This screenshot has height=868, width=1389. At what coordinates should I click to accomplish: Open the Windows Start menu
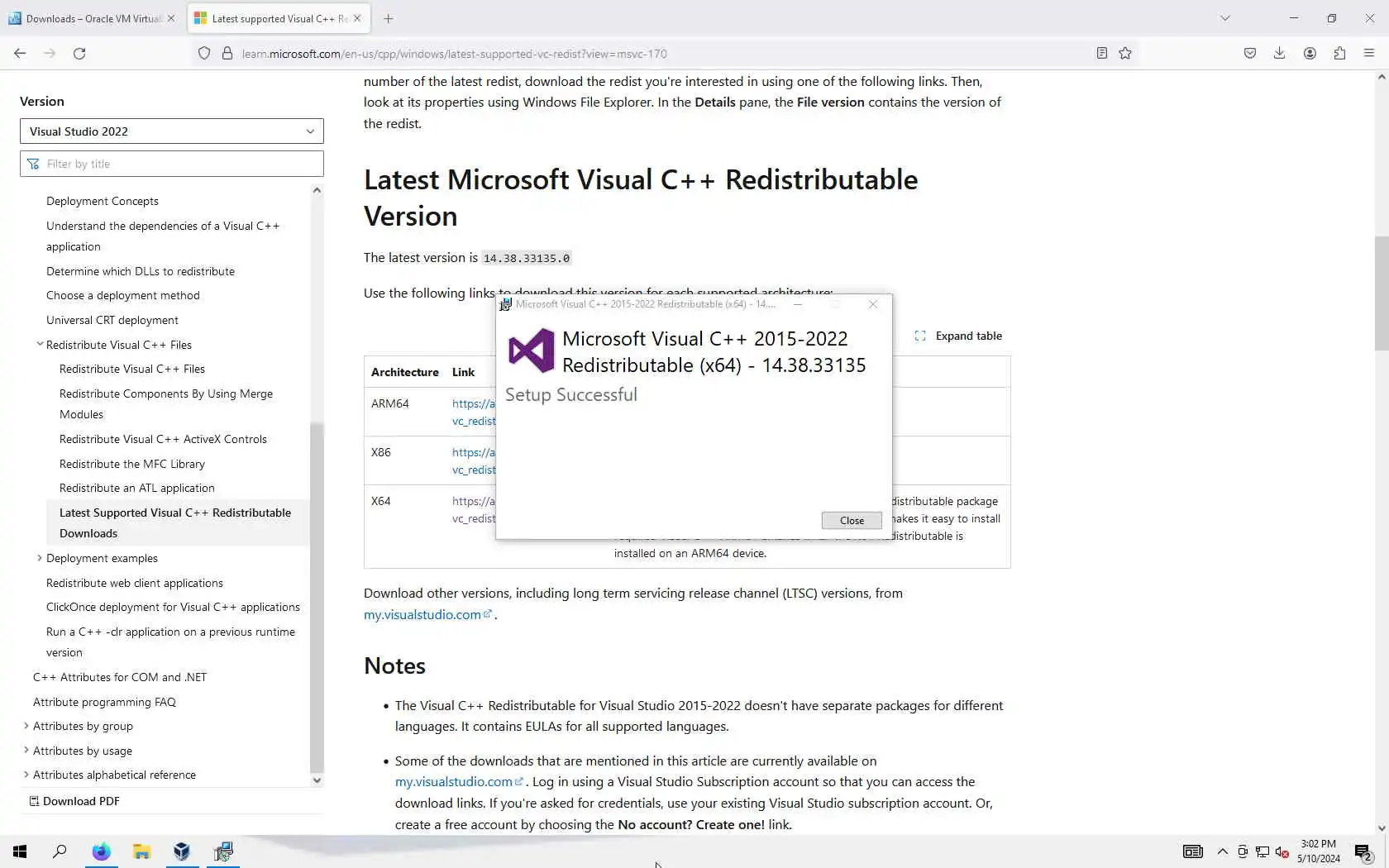coord(20,851)
